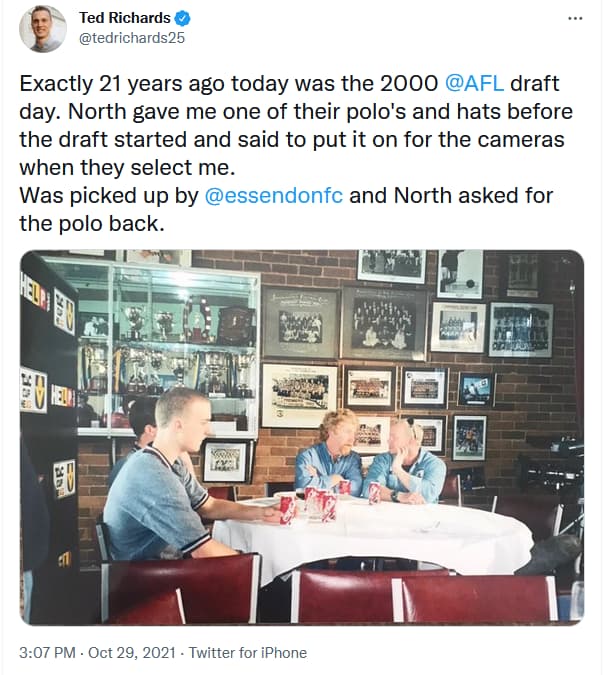Open Ted Richards' profile picture
The image size is (603, 675).
43,29
